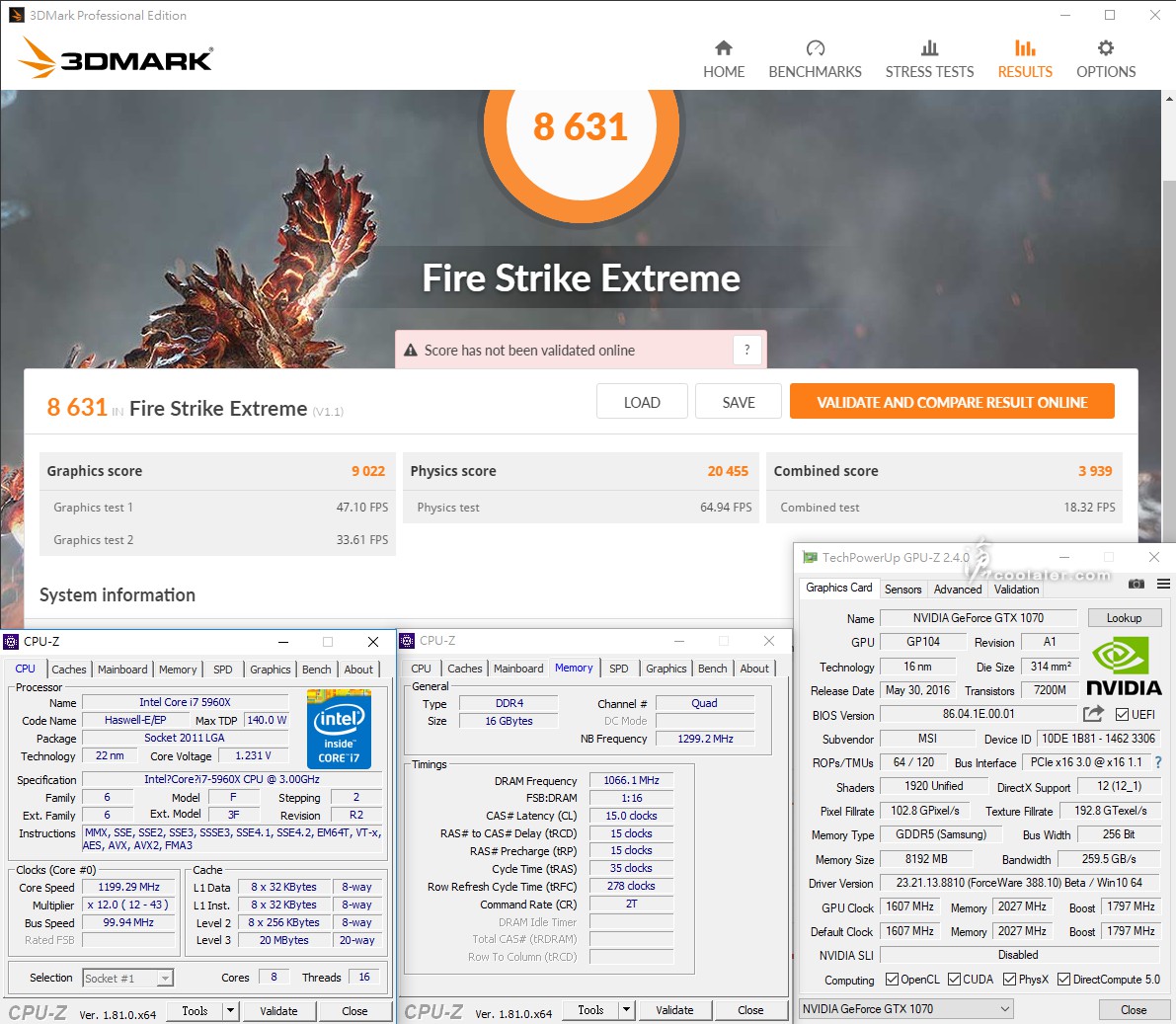Switch to the Caches tab in left CPU-Z
1176x1024 pixels.
[x=69, y=670]
